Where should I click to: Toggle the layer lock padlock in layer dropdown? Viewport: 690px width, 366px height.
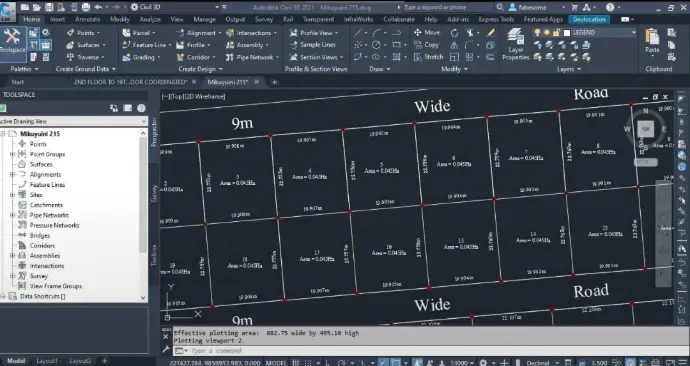click(556, 33)
